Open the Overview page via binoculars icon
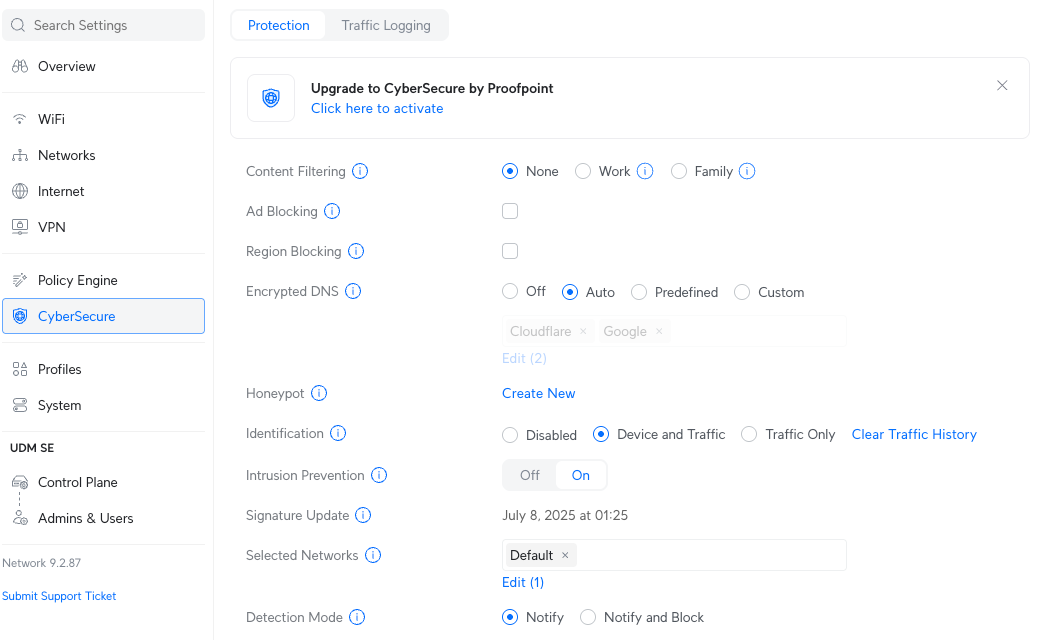 (x=20, y=66)
